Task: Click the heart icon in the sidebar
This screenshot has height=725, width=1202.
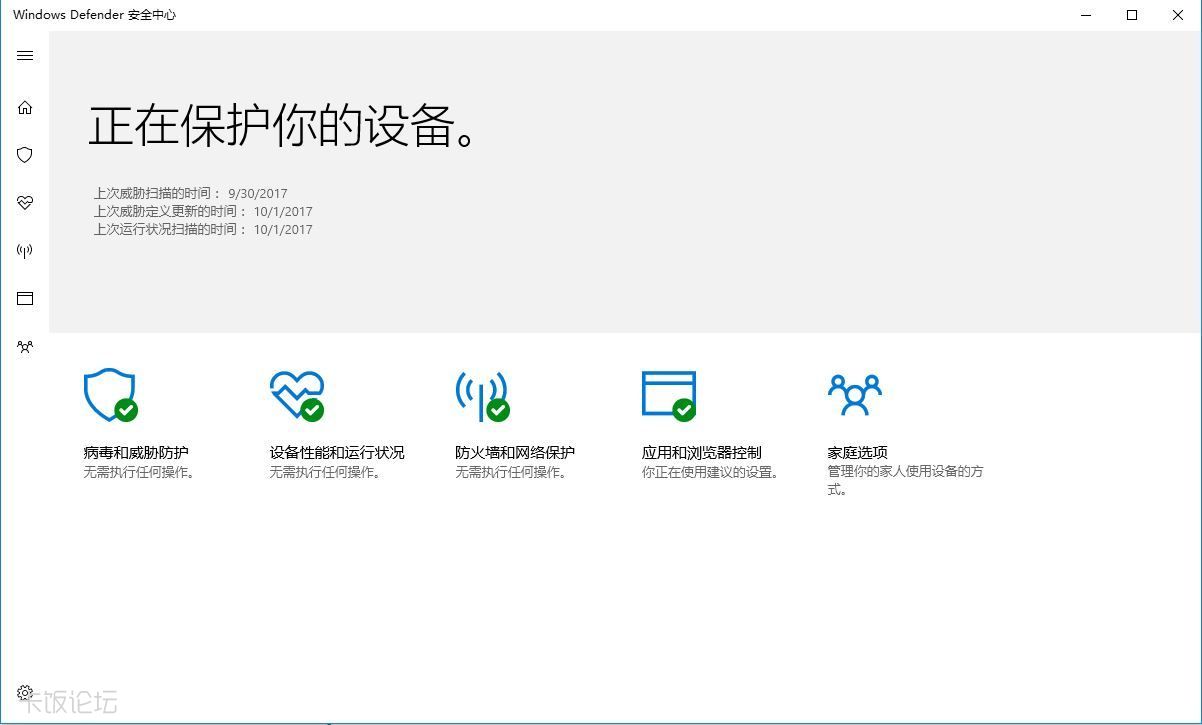Action: click(x=25, y=203)
